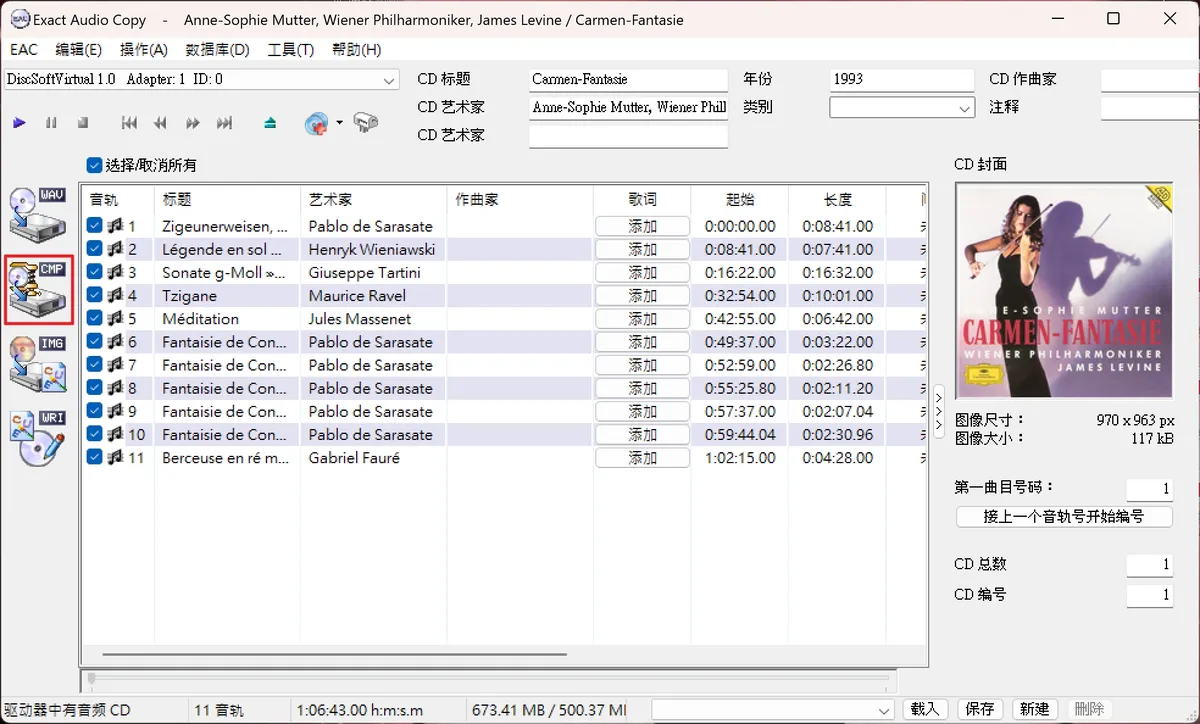Click the CMP compressed extract icon

coord(38,290)
